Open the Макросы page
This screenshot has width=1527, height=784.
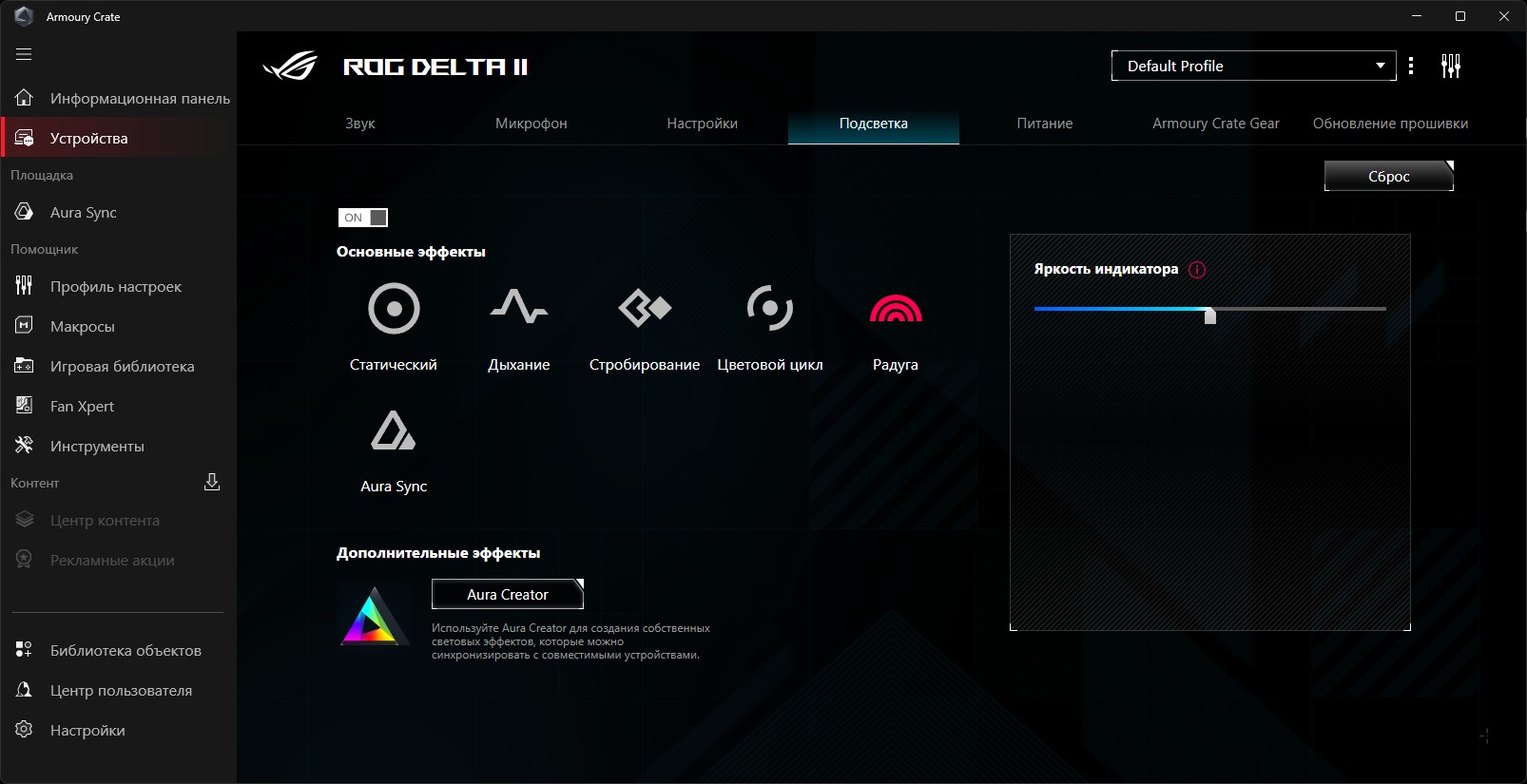coord(119,326)
